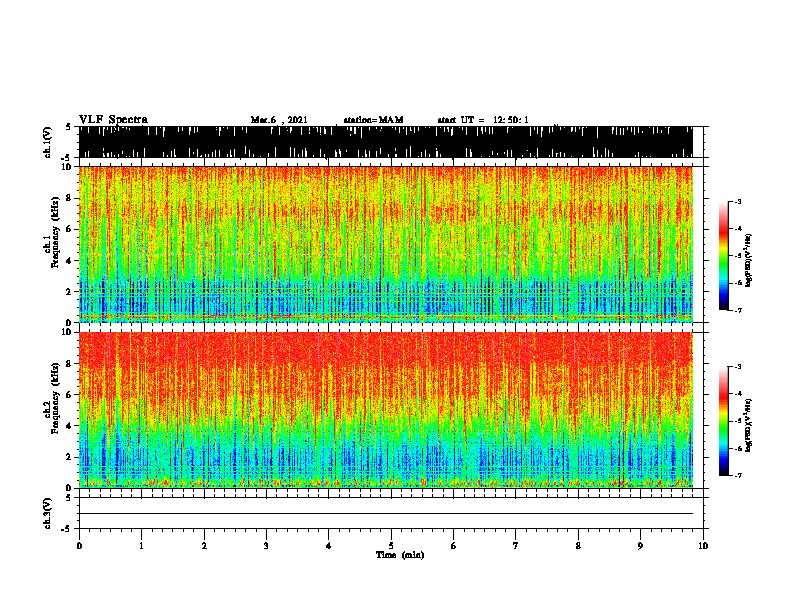Click the "8" kHz tick of ch.1 spectrogram
This screenshot has width=792, height=612.
(x=69, y=198)
